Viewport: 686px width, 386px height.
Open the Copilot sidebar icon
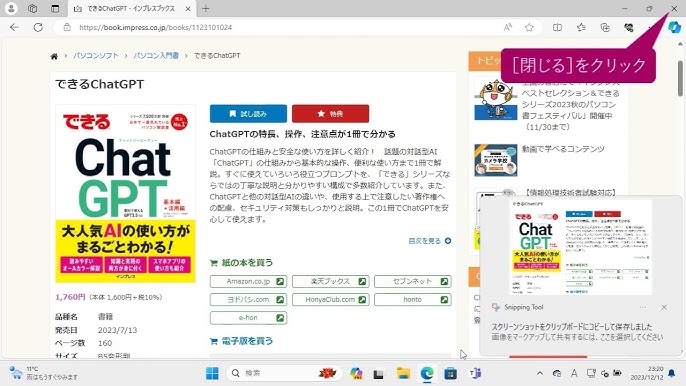pyautogui.click(x=674, y=27)
